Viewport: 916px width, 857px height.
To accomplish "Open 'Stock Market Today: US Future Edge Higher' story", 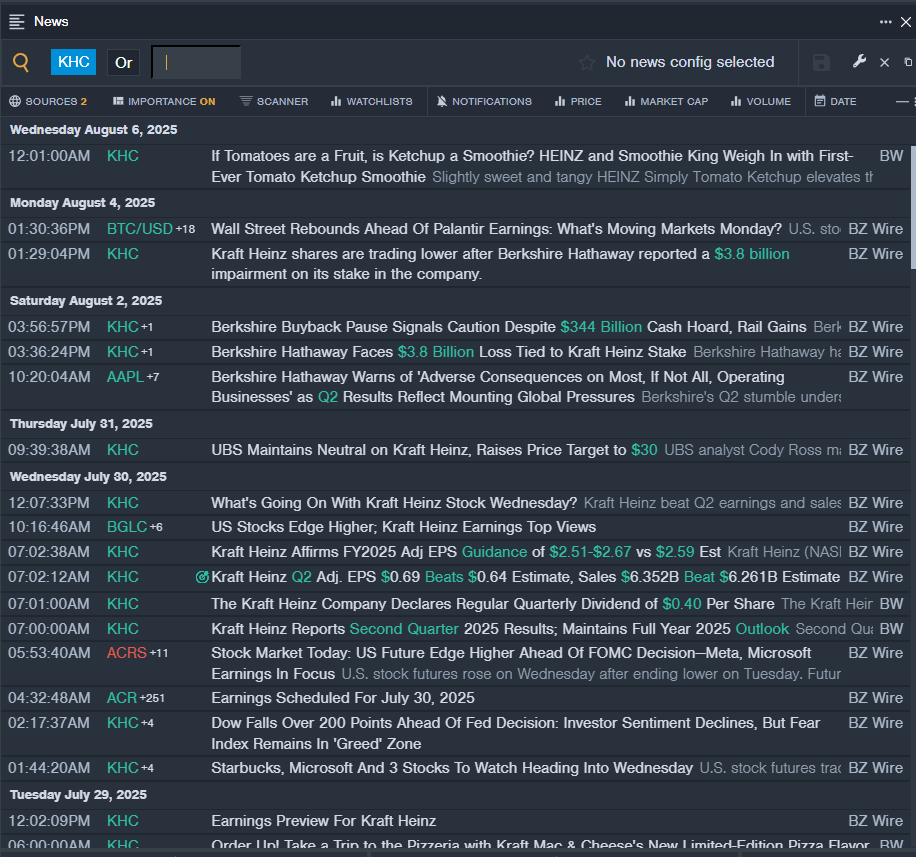I will [511, 664].
